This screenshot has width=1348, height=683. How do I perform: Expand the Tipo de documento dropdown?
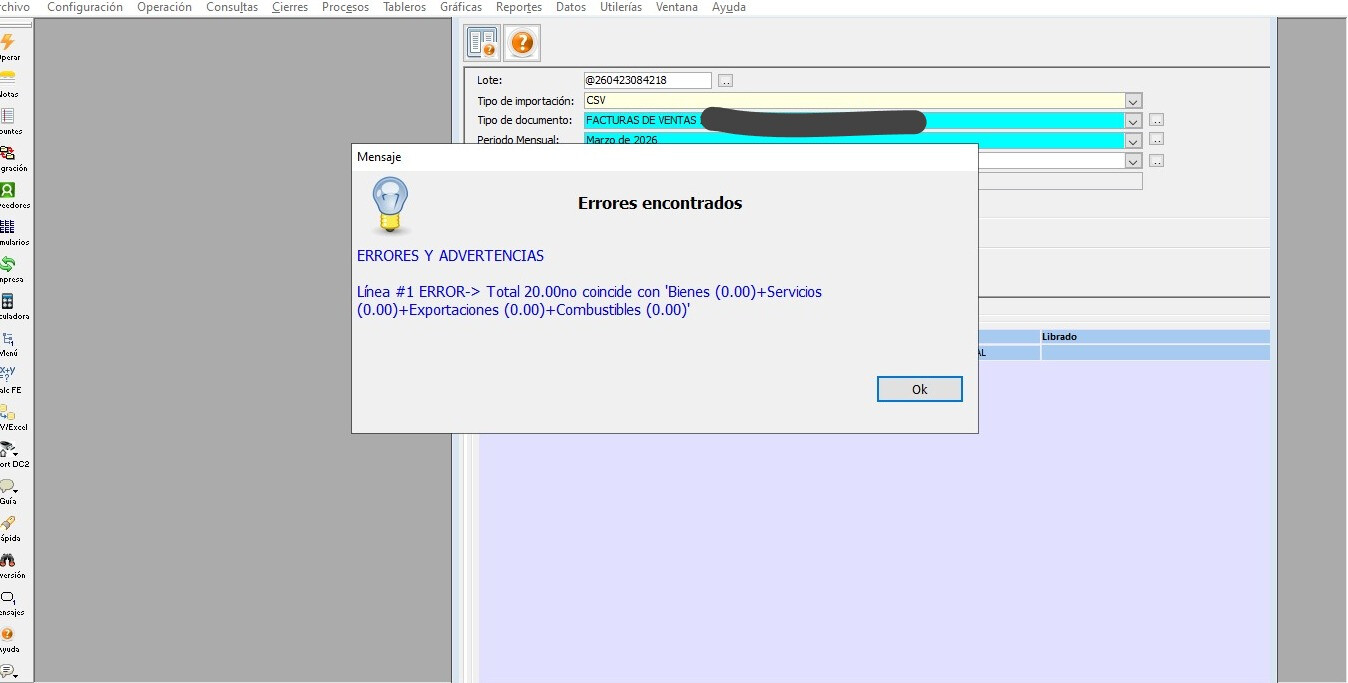click(x=1133, y=121)
